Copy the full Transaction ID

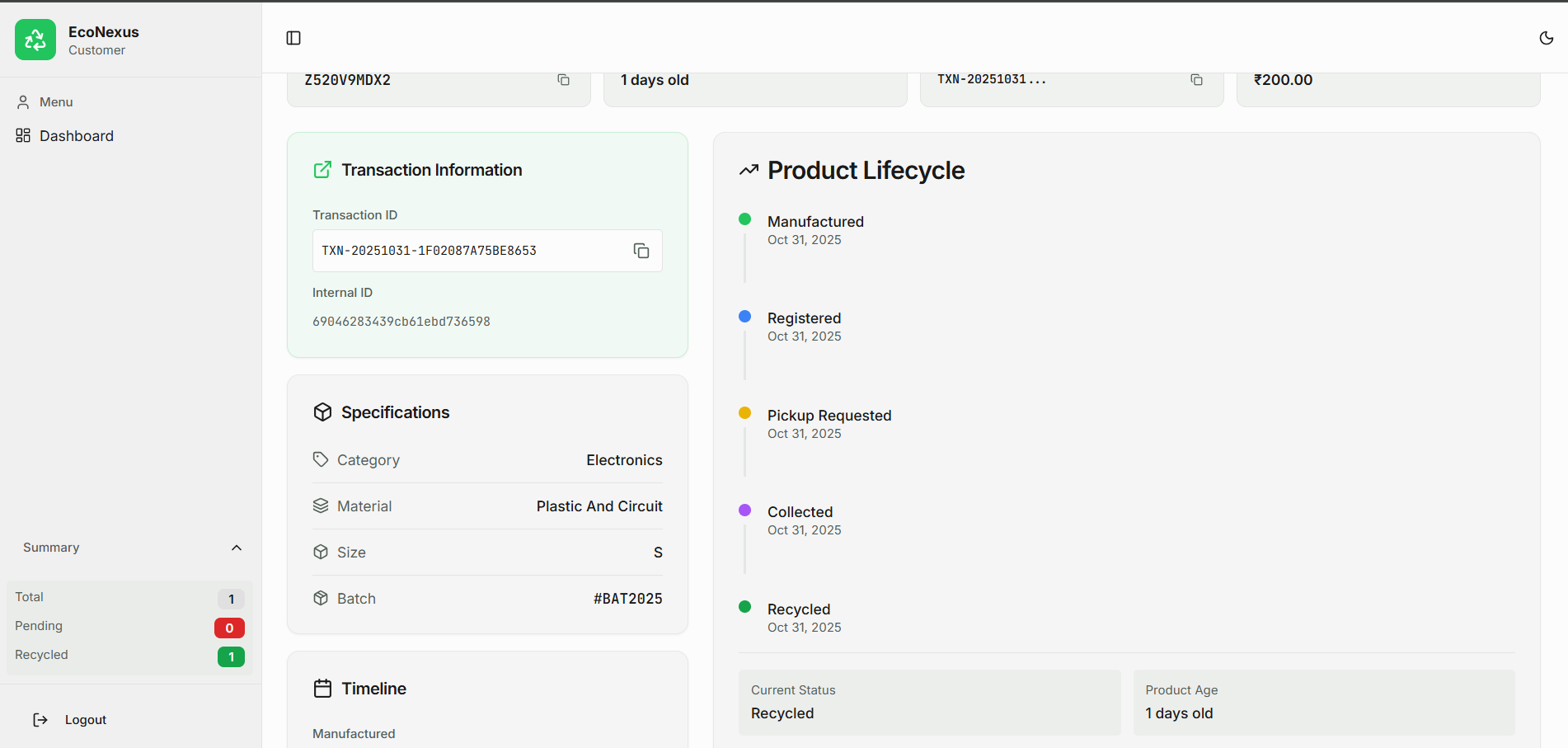click(x=641, y=251)
